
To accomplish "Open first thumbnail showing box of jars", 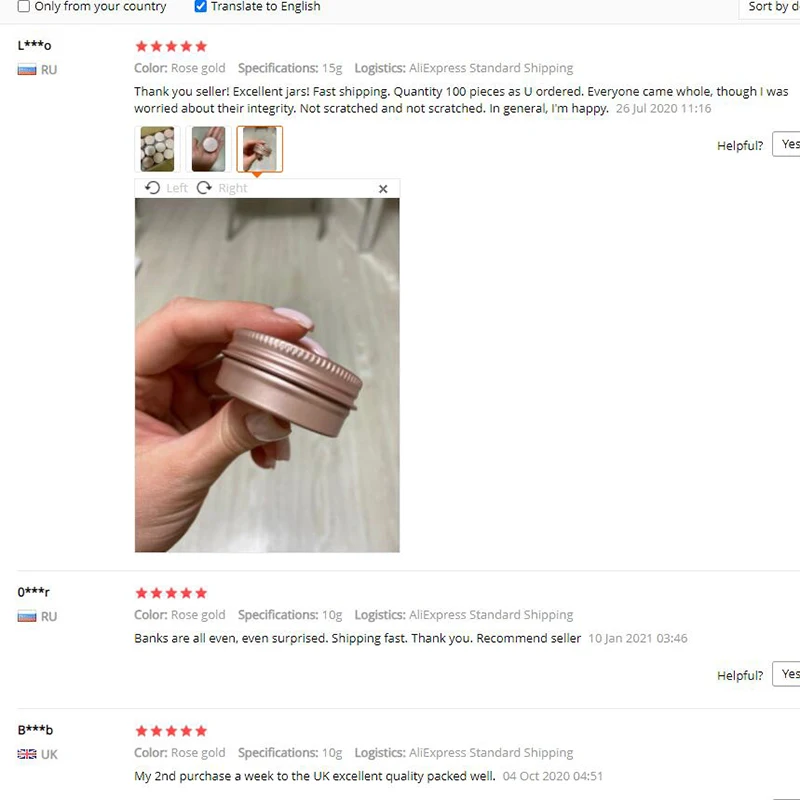I will click(x=157, y=149).
